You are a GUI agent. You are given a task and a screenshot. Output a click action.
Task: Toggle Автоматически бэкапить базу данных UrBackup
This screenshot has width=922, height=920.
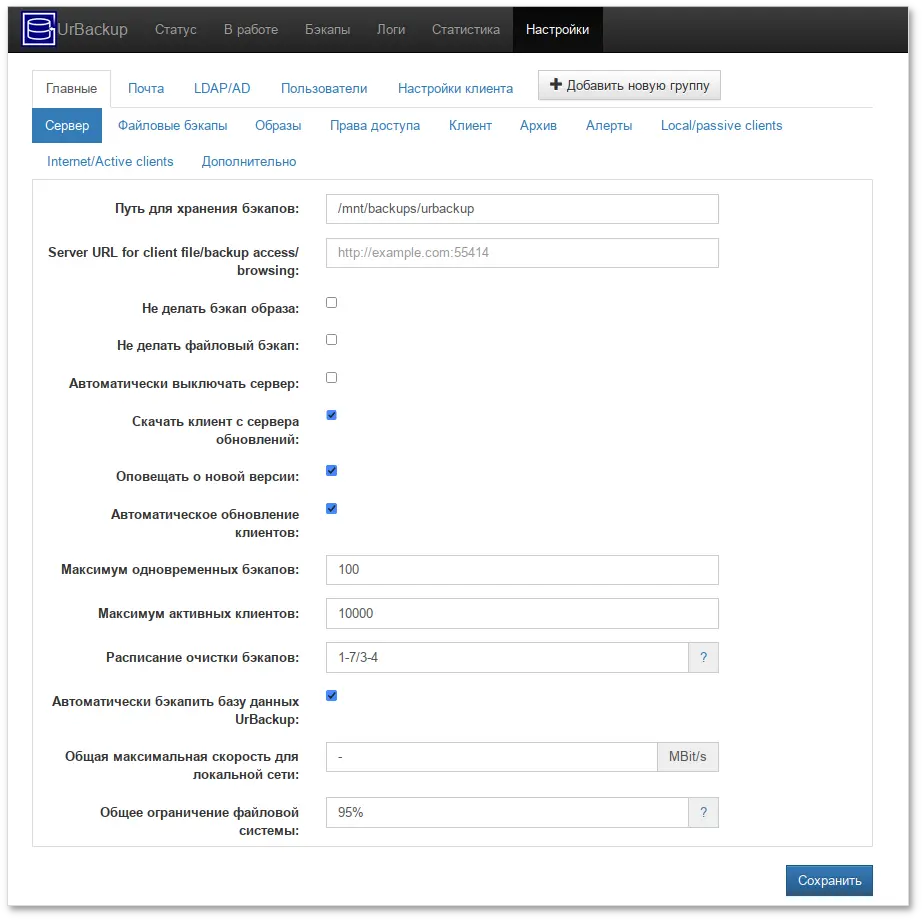click(331, 695)
